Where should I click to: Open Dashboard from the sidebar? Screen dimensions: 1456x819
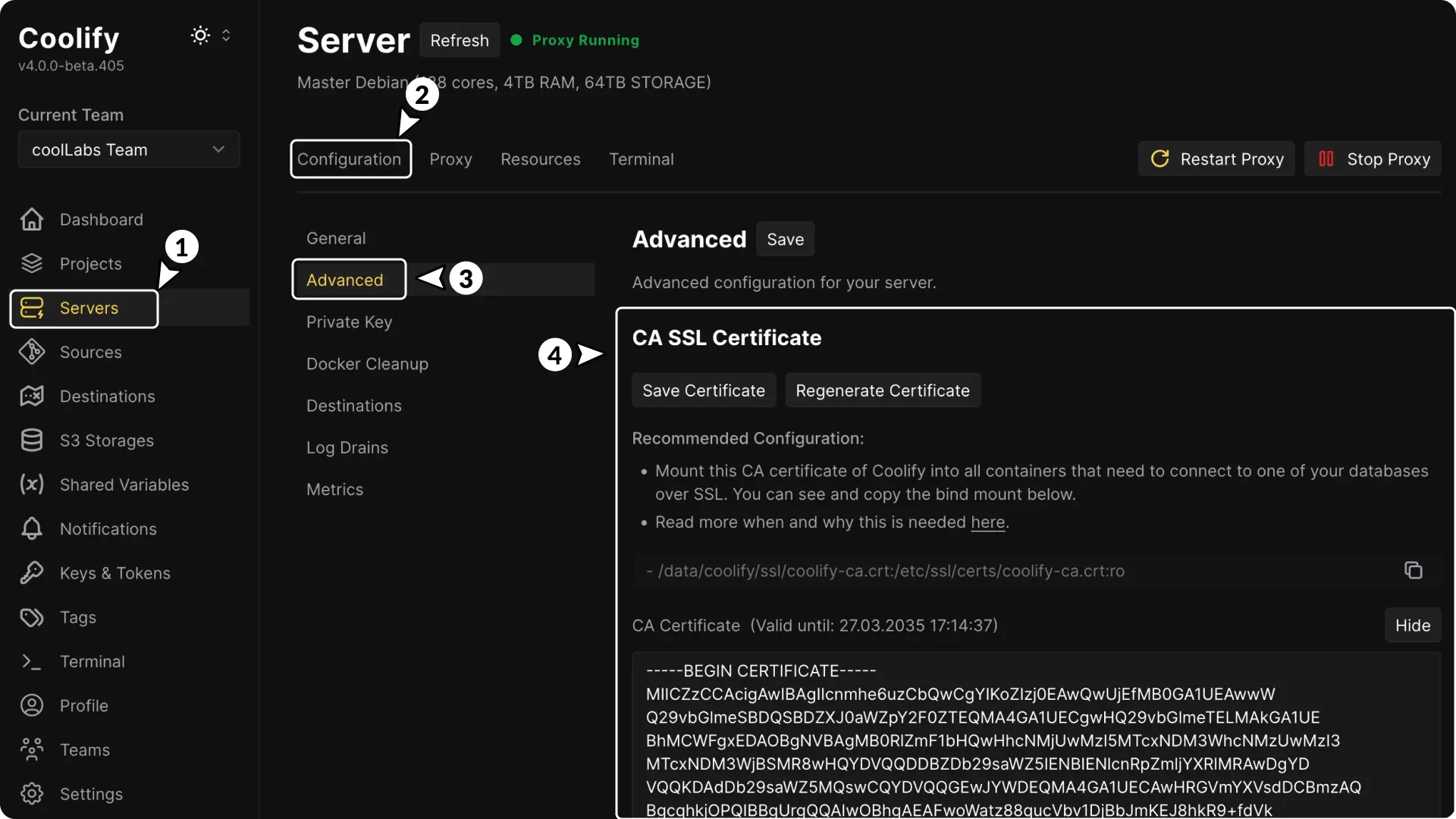pyautogui.click(x=101, y=219)
